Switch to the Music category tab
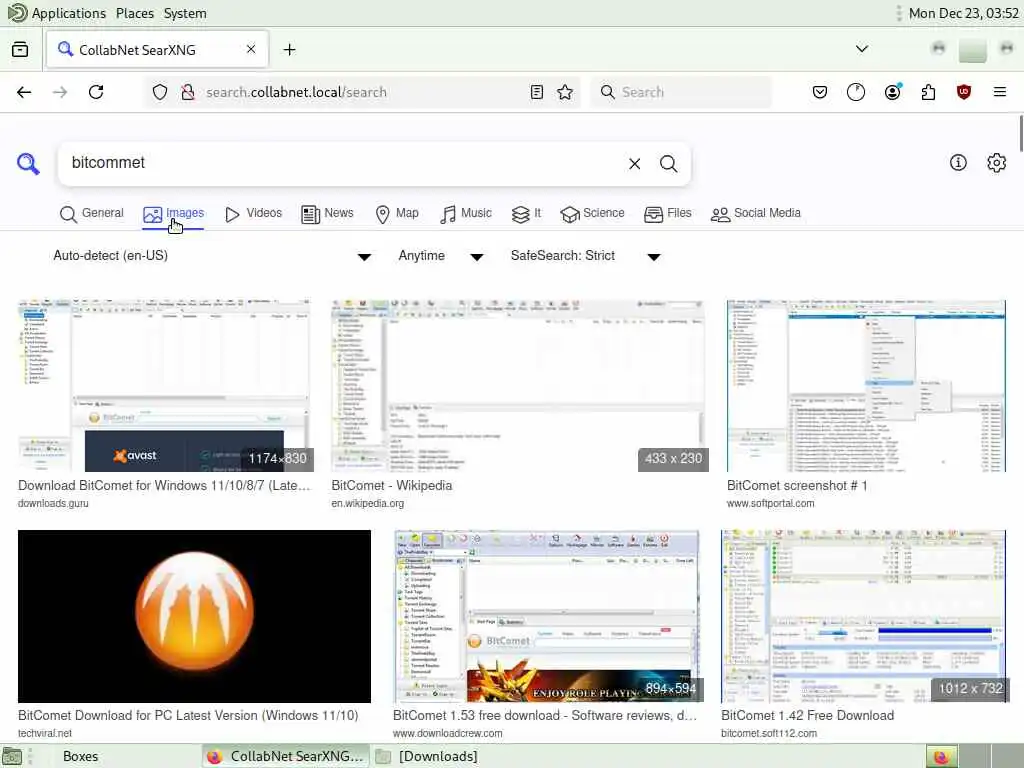1024x768 pixels. pos(466,214)
